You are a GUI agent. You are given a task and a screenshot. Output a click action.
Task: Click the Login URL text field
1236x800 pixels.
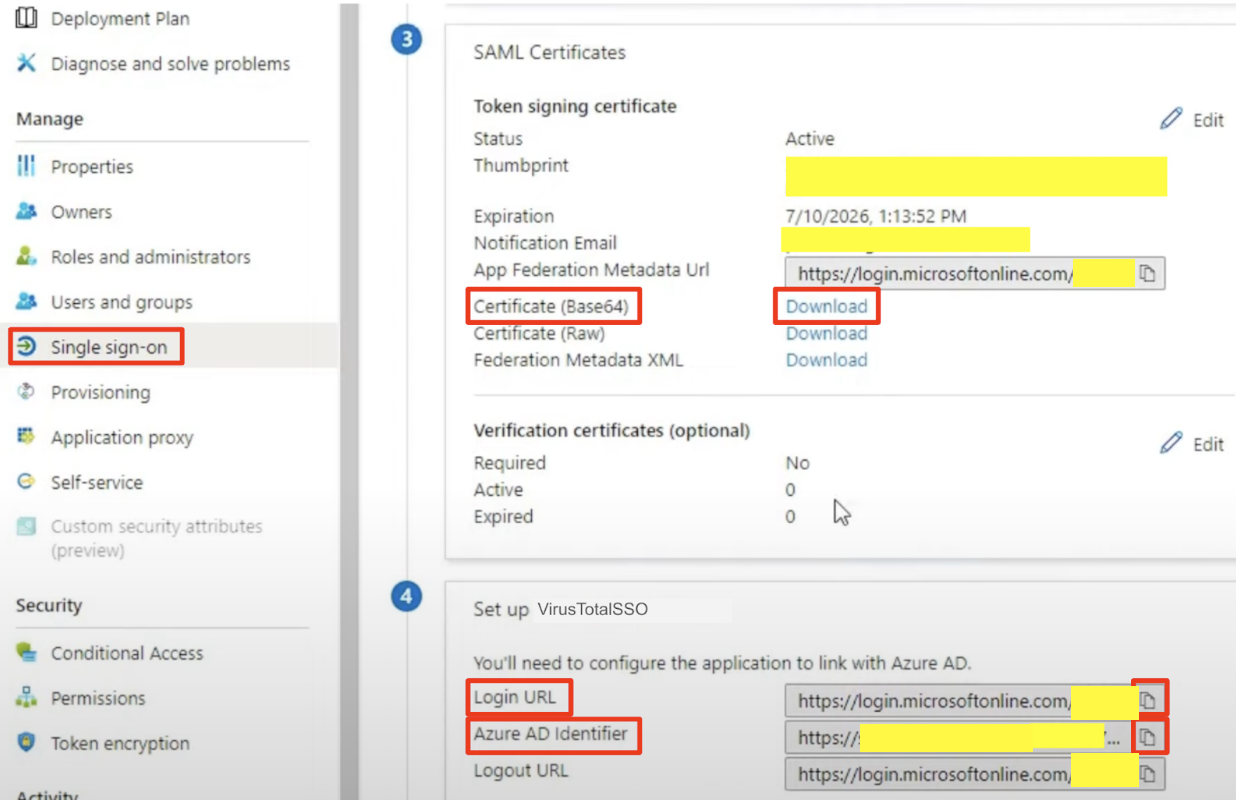(975, 701)
